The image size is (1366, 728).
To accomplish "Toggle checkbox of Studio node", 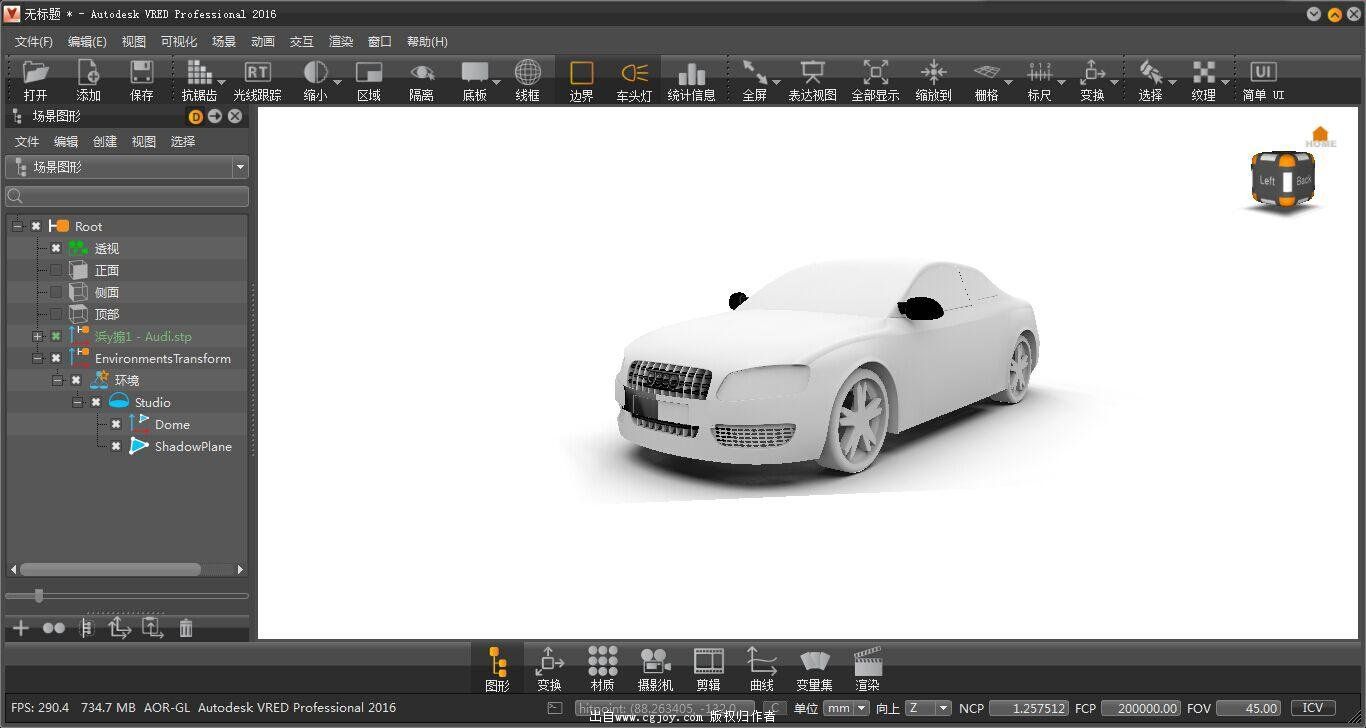I will (96, 402).
